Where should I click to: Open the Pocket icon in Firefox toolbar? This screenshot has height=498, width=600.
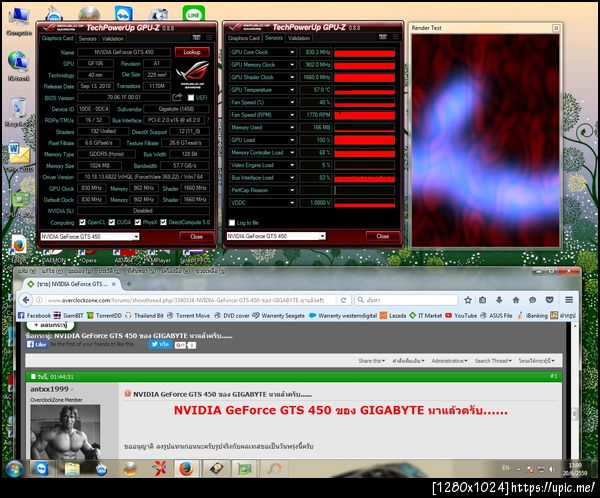pos(549,300)
